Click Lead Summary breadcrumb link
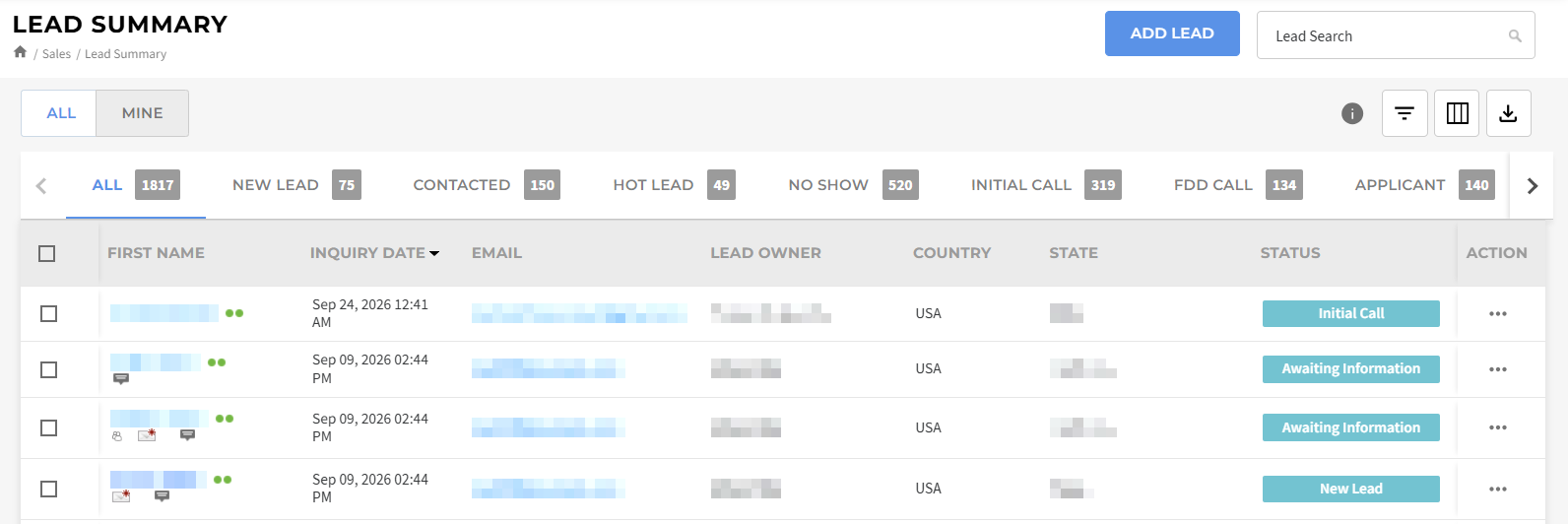The width and height of the screenshot is (1568, 524). click(x=125, y=54)
